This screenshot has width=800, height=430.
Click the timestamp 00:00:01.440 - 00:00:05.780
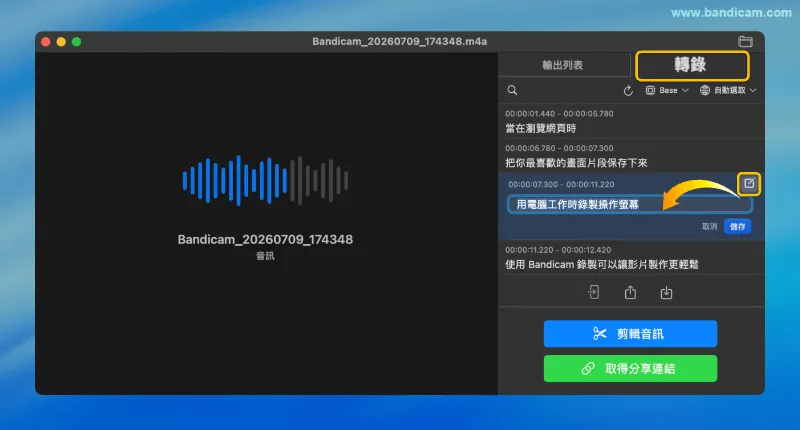click(x=559, y=114)
